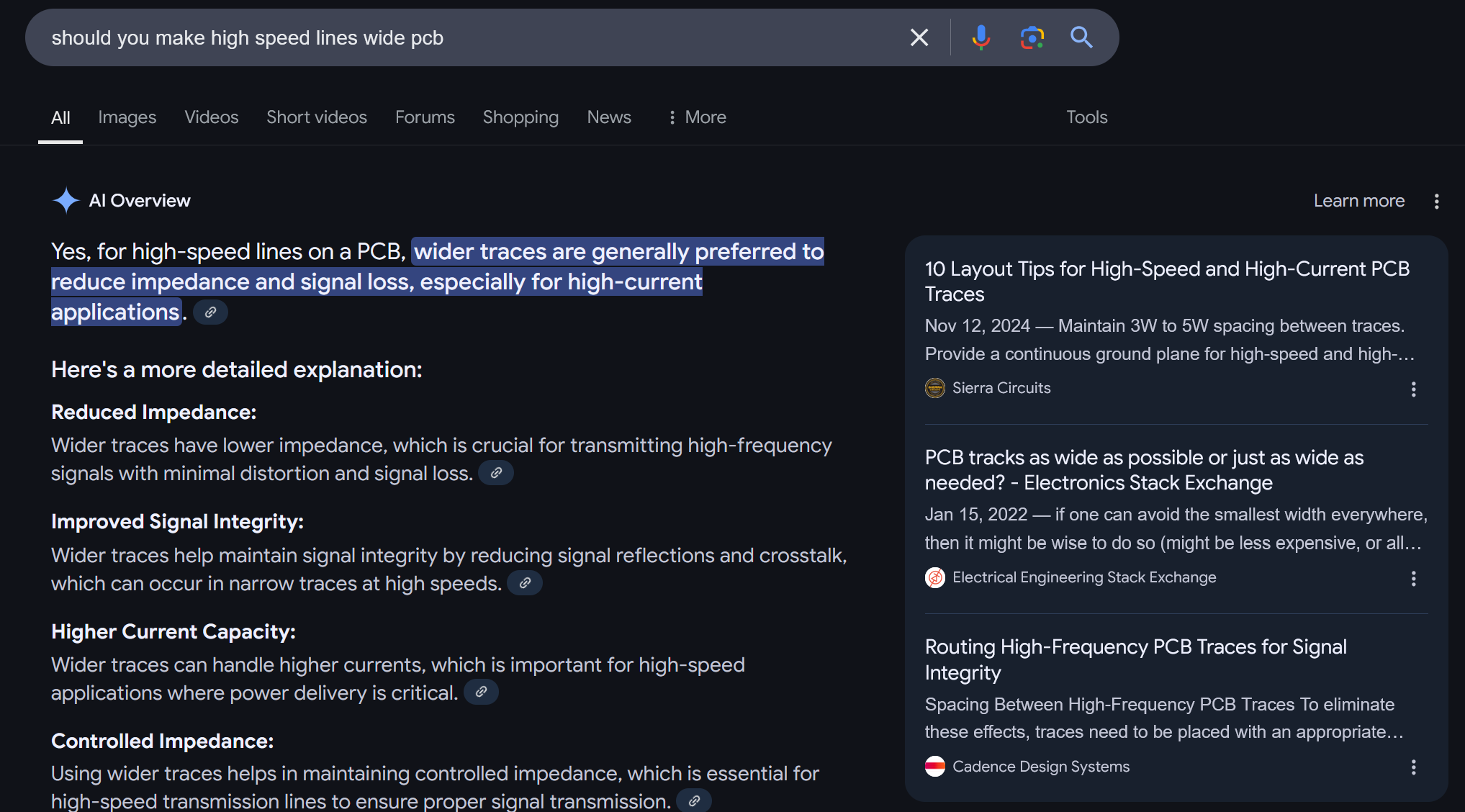Image resolution: width=1465 pixels, height=812 pixels.
Task: Click the magnifying glass search button
Action: click(1081, 37)
